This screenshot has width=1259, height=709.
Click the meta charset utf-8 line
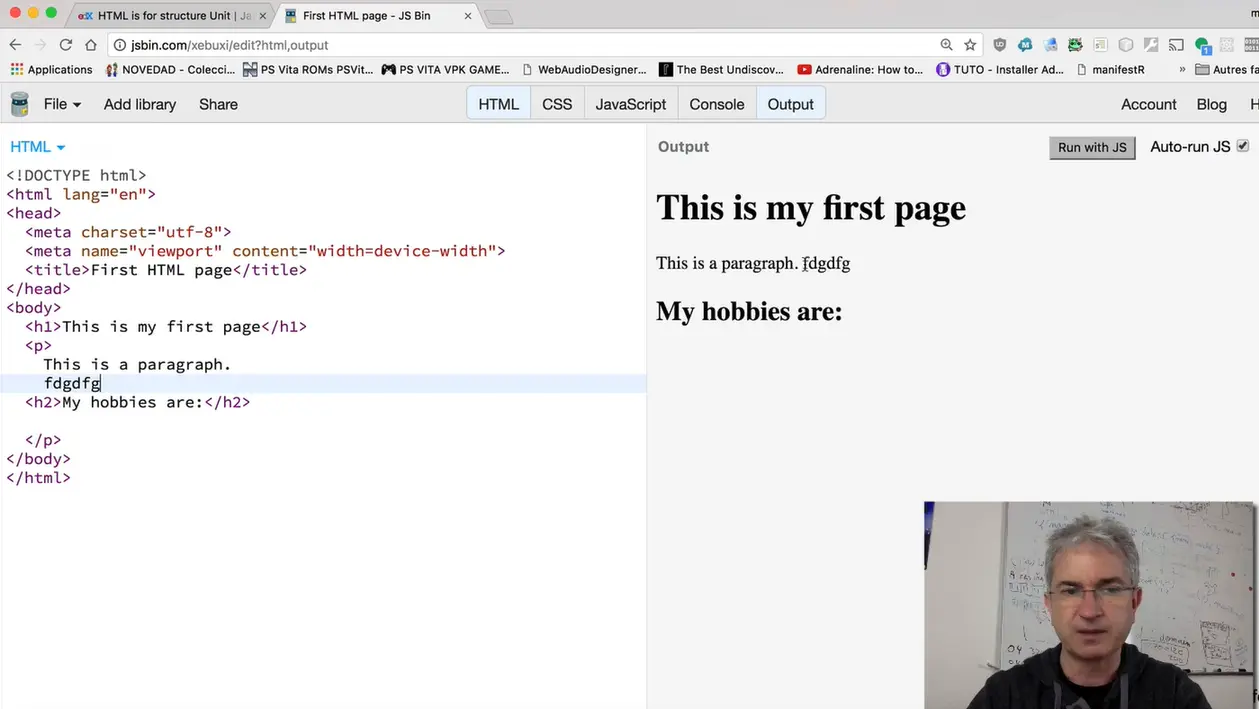(128, 232)
